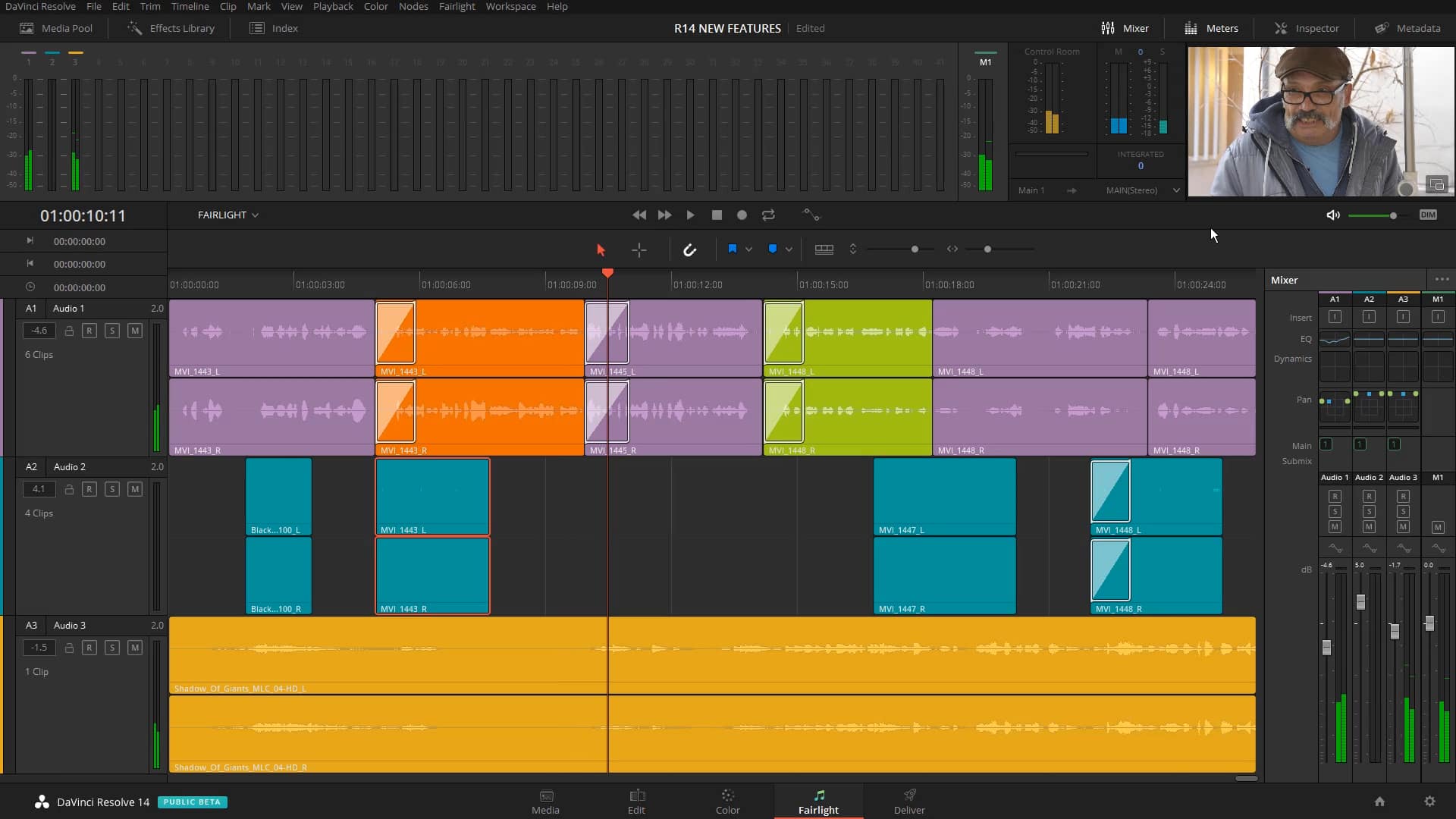Toggle the Mixer panel
The image size is (1456, 819).
tap(1125, 28)
